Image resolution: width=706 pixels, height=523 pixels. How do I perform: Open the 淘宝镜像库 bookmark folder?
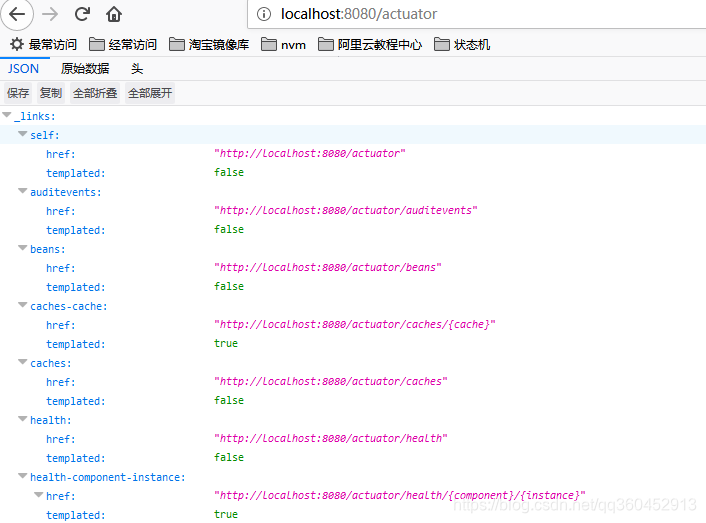pos(209,45)
